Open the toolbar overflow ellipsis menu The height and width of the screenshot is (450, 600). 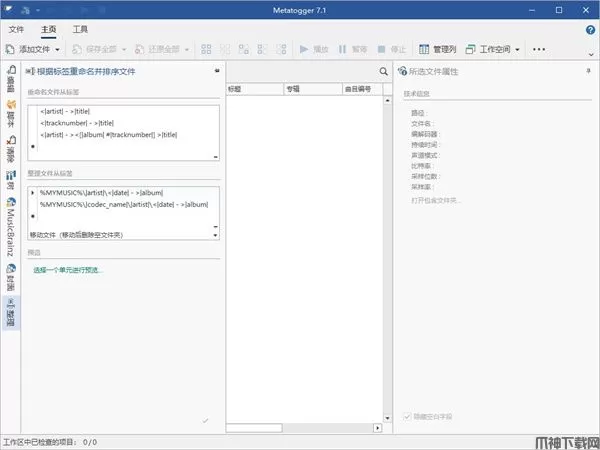point(540,48)
